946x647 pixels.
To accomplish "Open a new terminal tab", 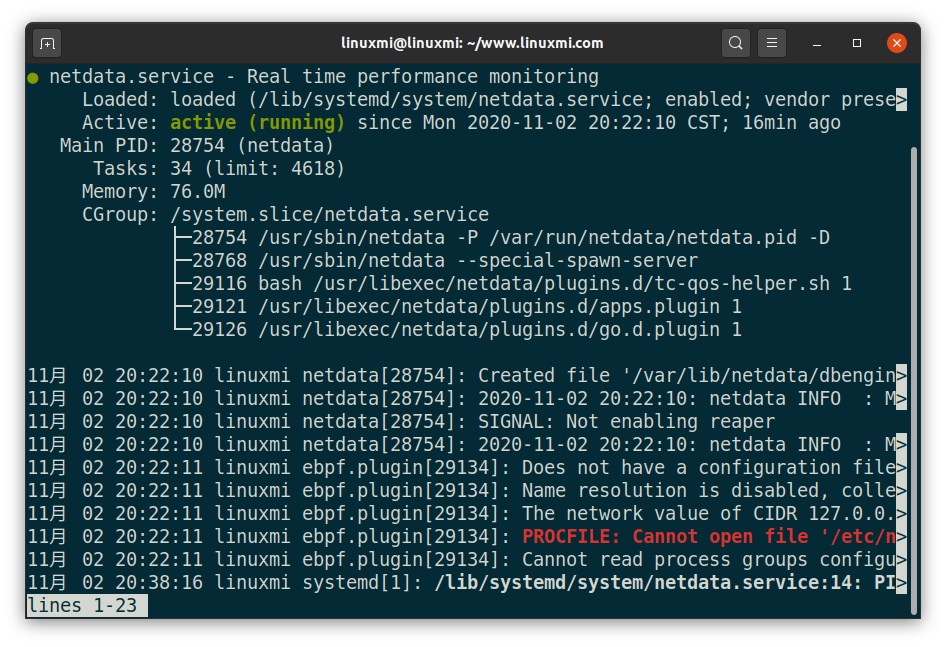I will [47, 43].
